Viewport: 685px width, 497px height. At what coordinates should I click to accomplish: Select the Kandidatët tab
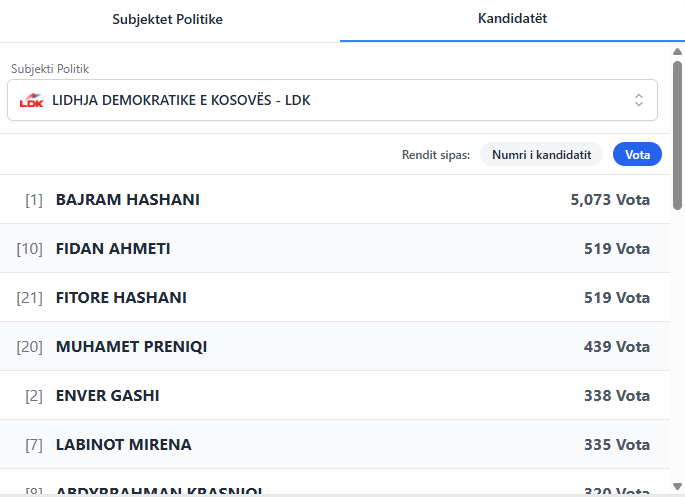512,19
